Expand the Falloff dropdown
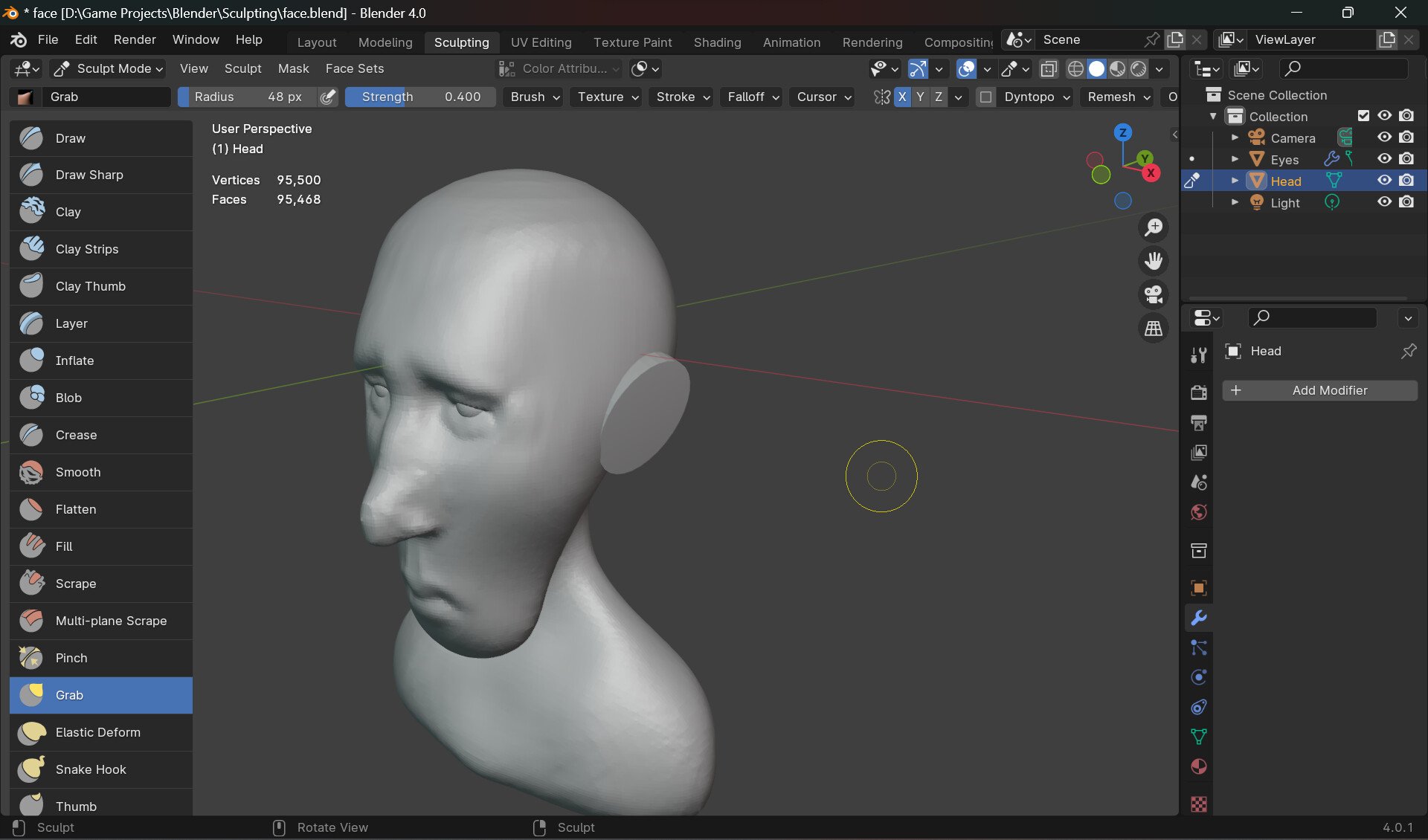The image size is (1428, 840). pos(753,97)
